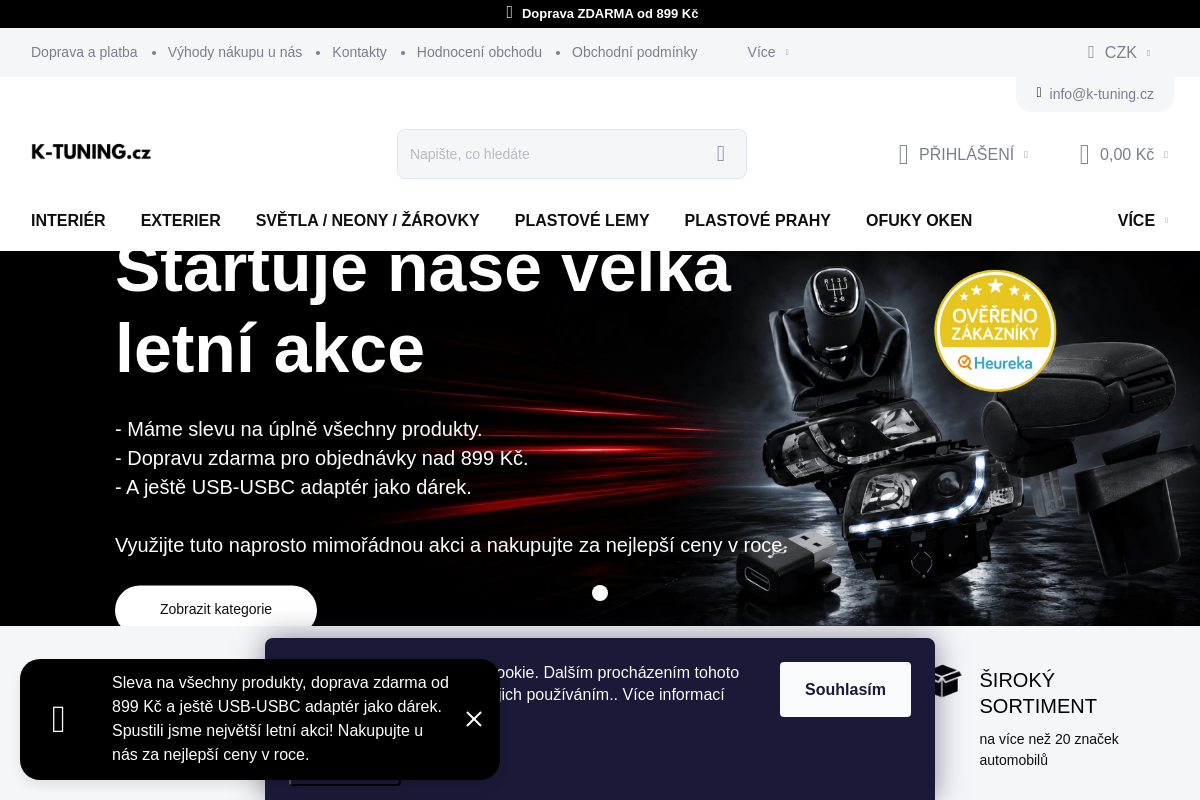Open the INTERIÉR category
This screenshot has width=1200, height=800.
68,220
